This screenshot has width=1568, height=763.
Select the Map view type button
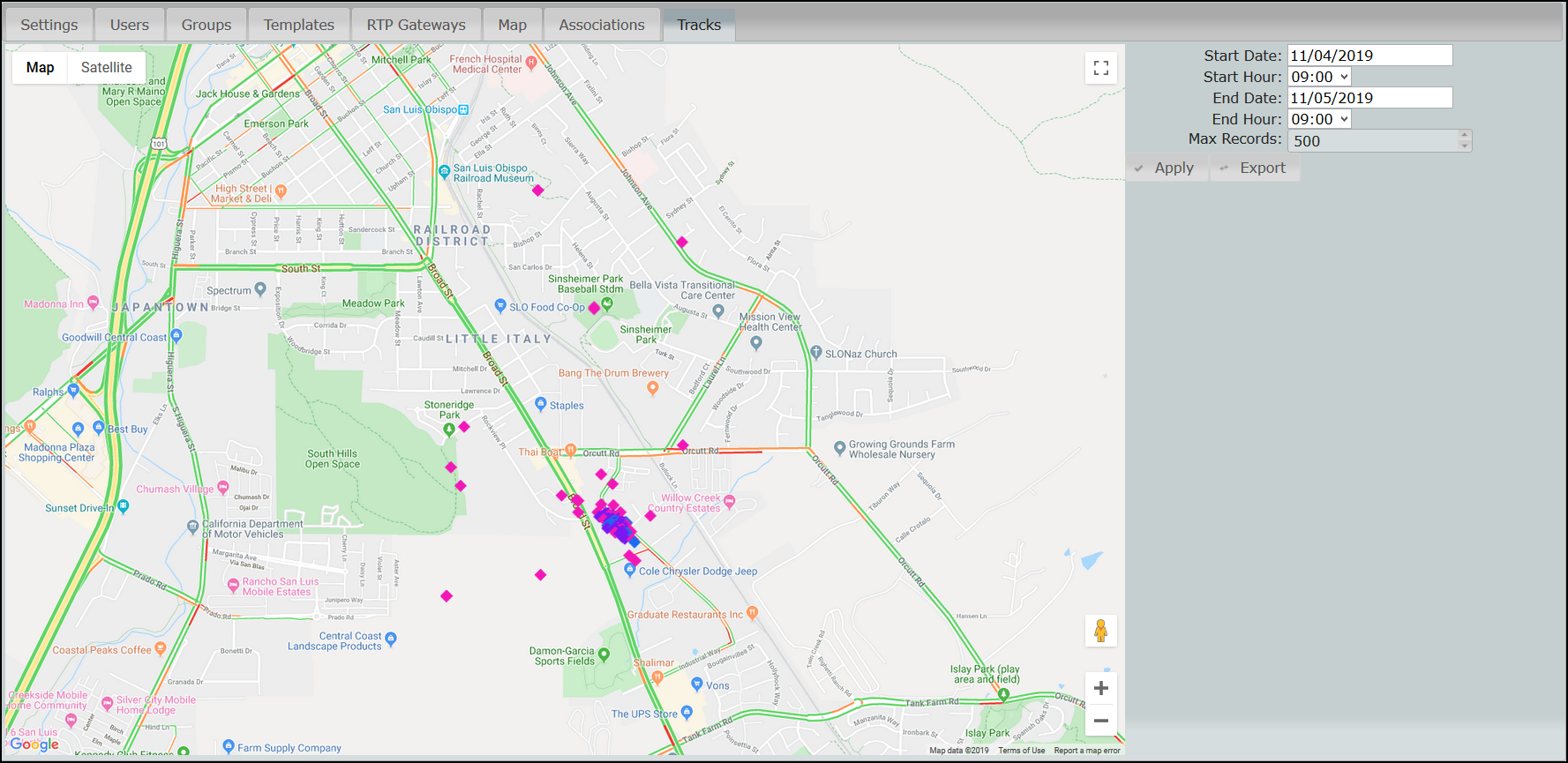tap(40, 67)
